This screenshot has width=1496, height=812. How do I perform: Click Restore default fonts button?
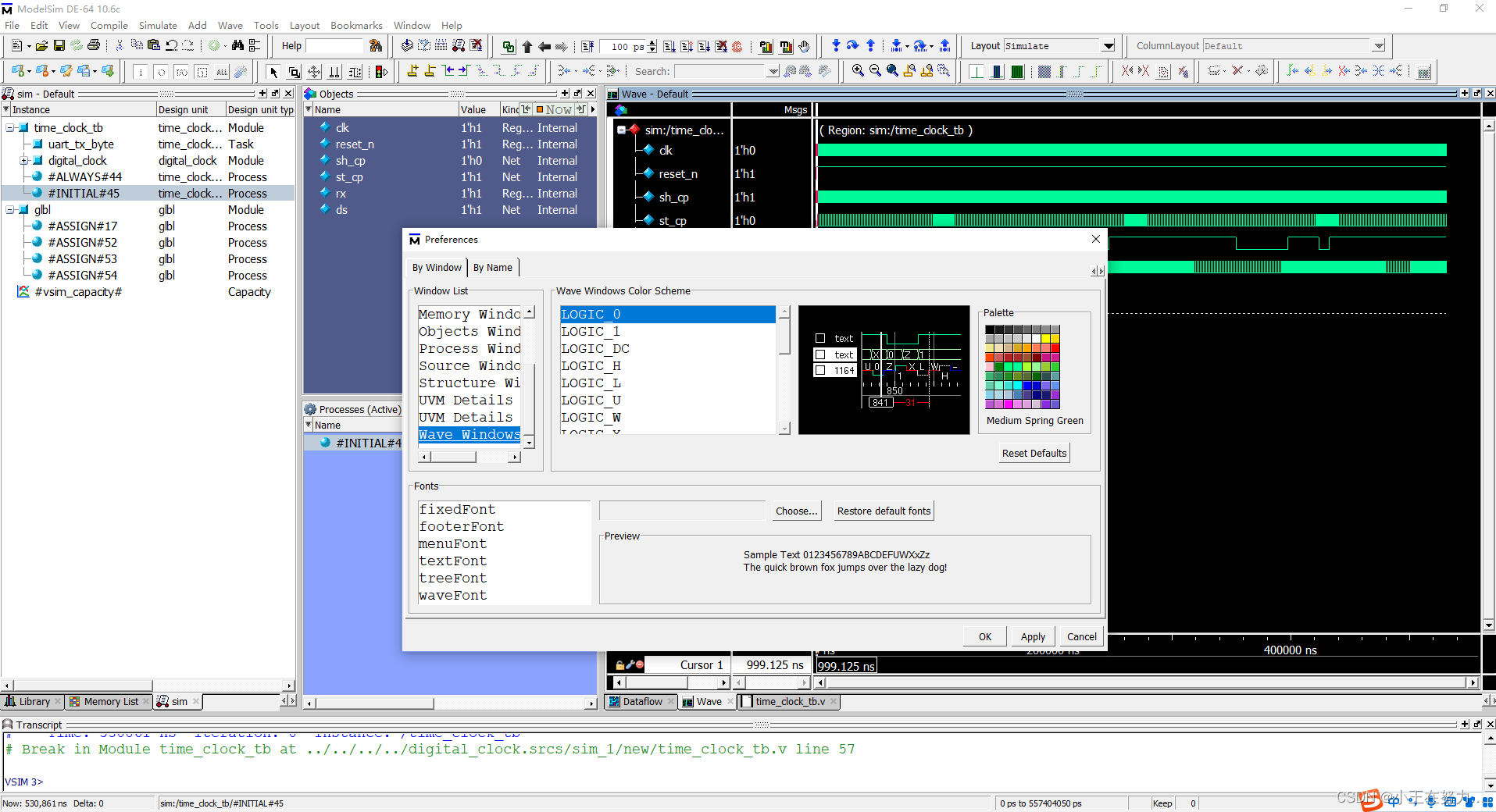pyautogui.click(x=884, y=511)
